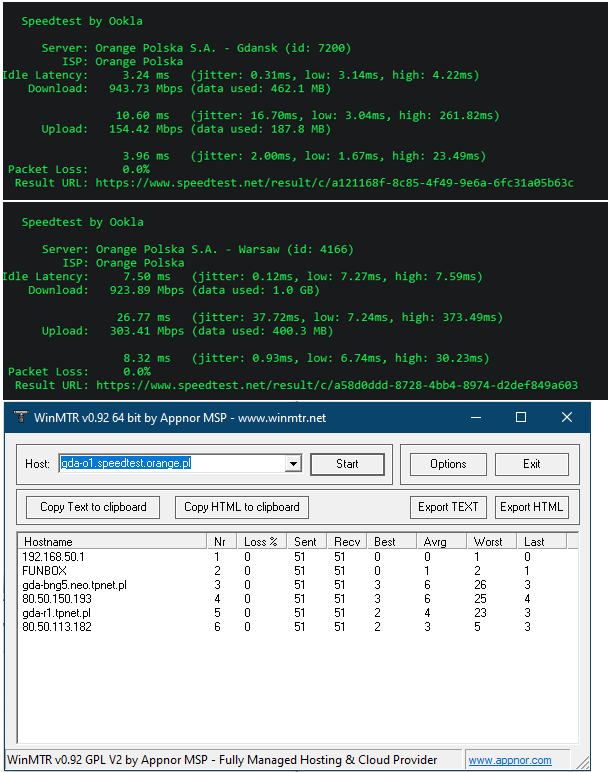
Task: Open the Host dropdown list arrow
Action: click(293, 464)
